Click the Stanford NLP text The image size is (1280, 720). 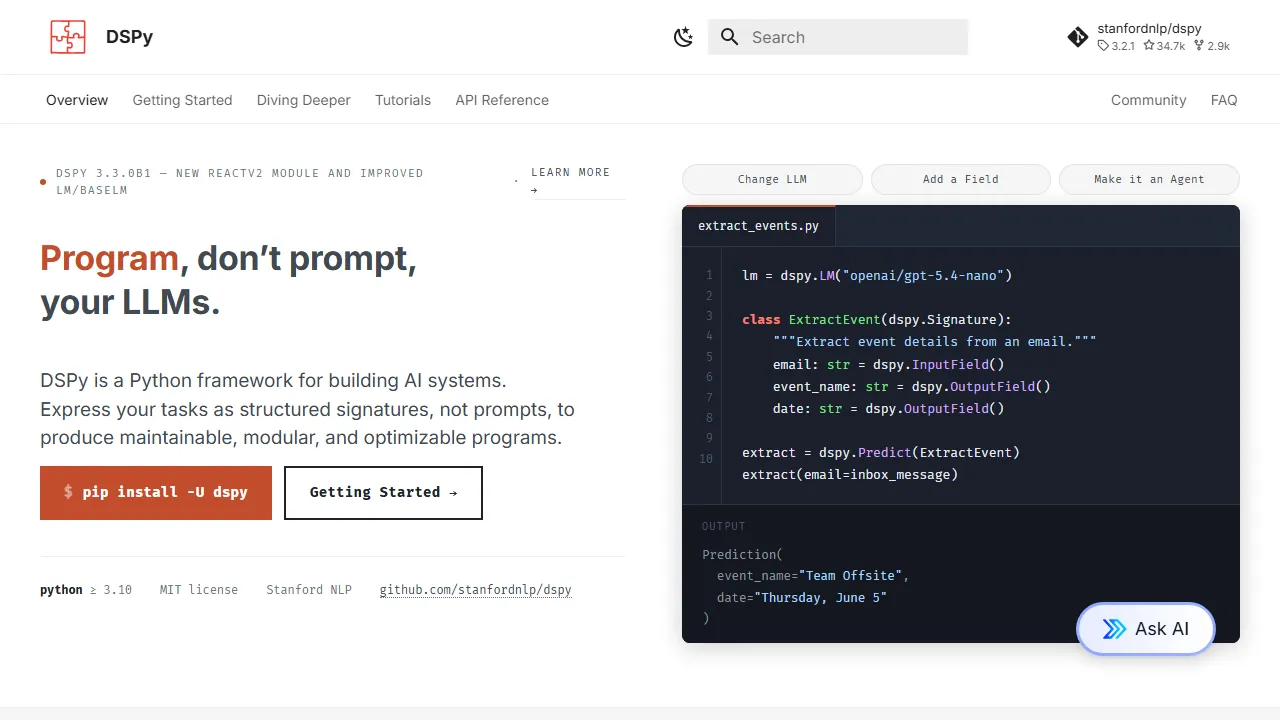pos(309,590)
